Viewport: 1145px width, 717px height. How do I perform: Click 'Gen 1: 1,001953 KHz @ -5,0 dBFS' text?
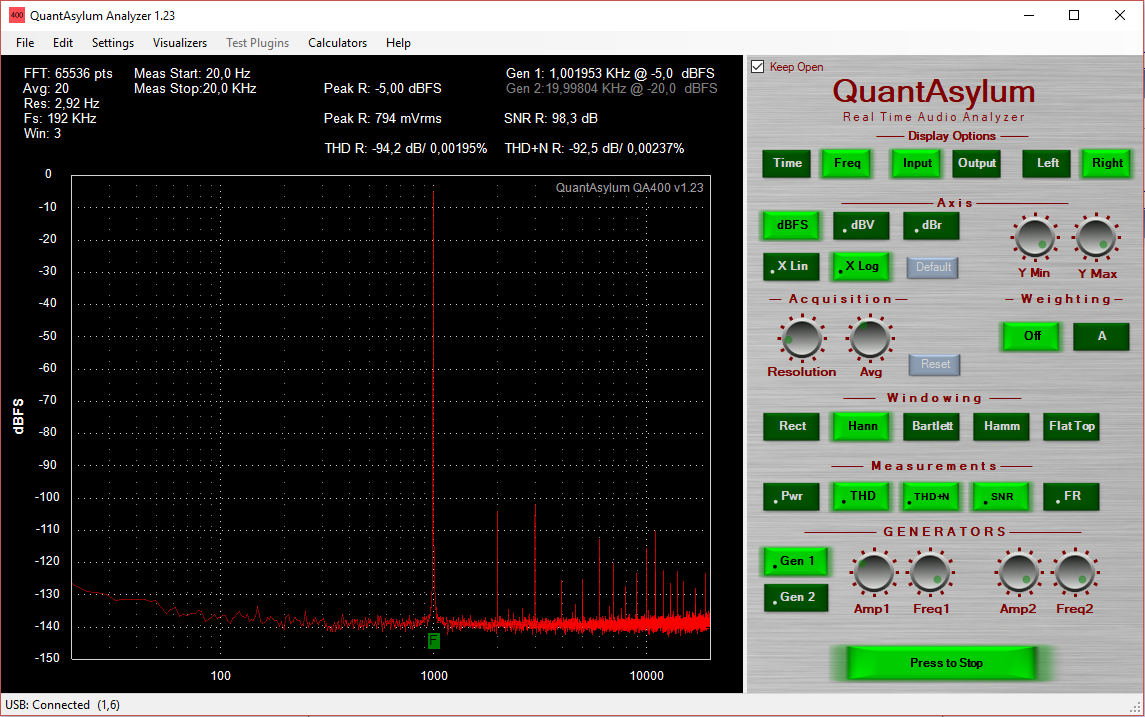click(610, 74)
